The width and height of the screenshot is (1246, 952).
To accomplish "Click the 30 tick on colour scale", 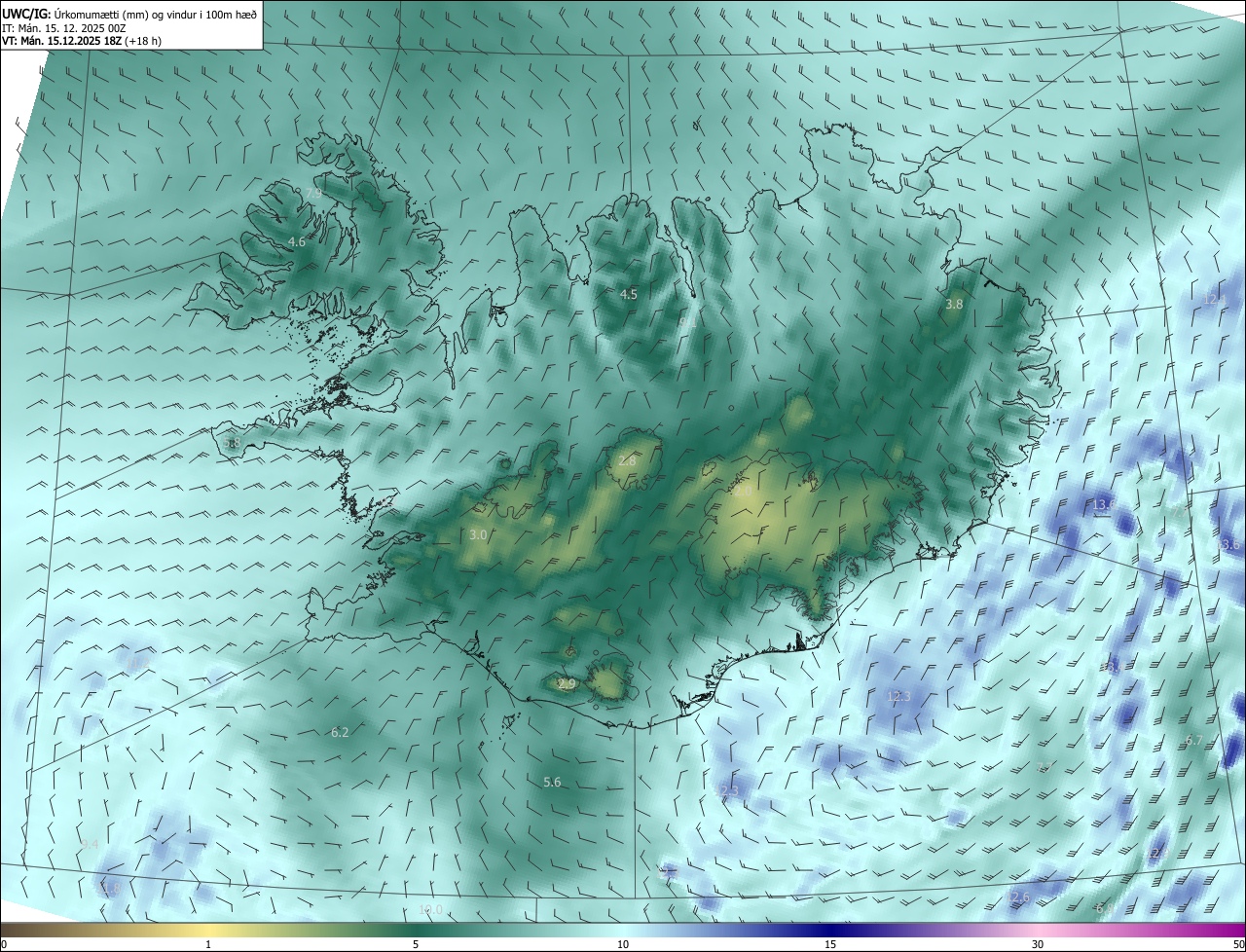I will coord(1038,944).
